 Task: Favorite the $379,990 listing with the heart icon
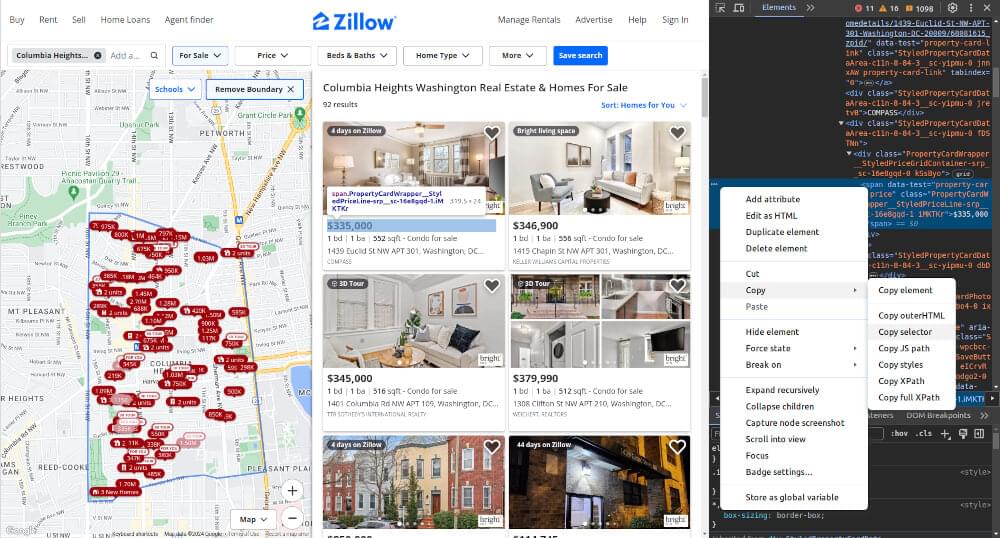pos(677,286)
